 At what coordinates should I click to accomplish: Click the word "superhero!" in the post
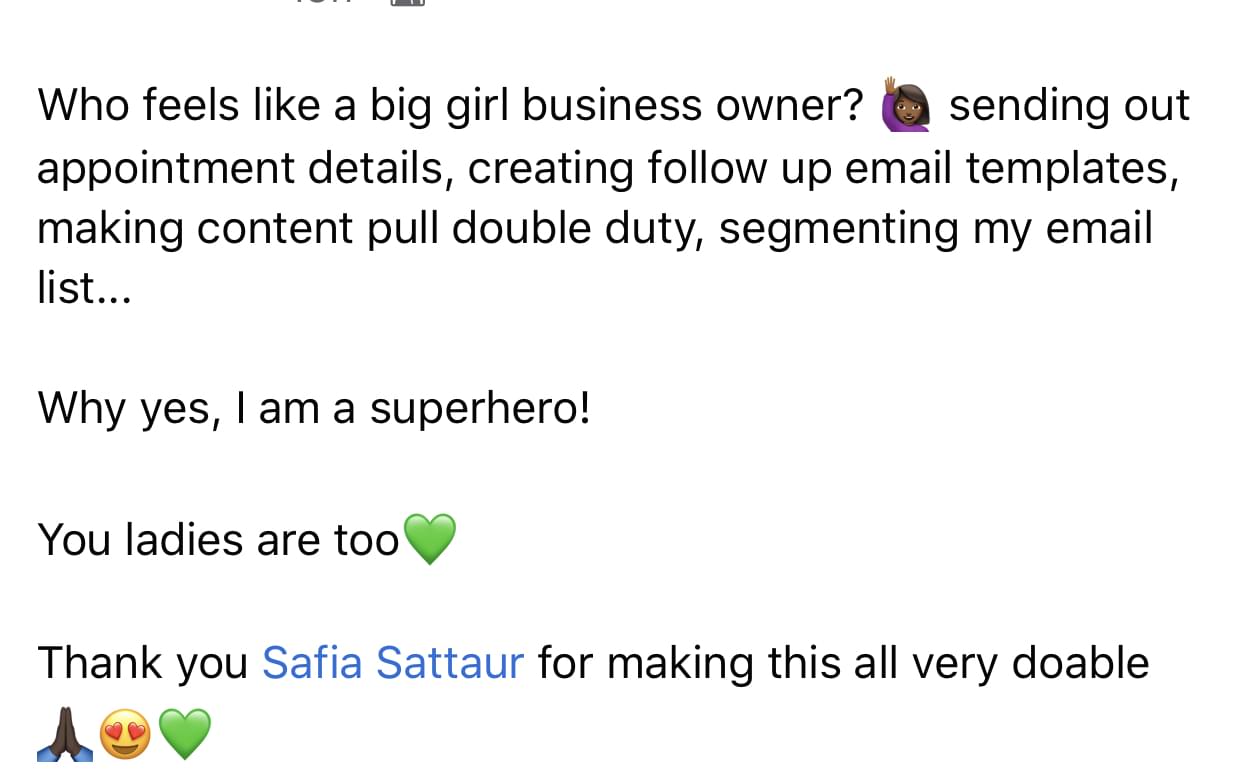click(x=480, y=408)
